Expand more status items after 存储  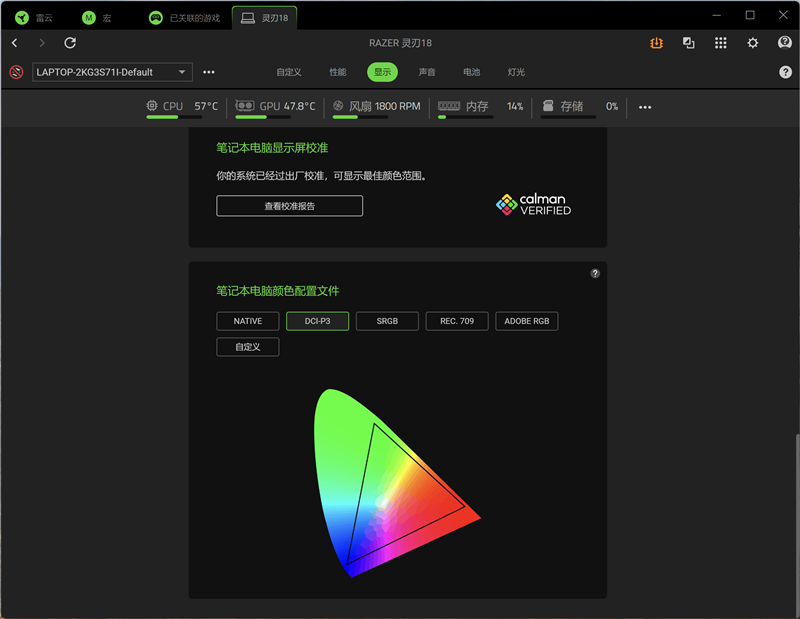[645, 107]
